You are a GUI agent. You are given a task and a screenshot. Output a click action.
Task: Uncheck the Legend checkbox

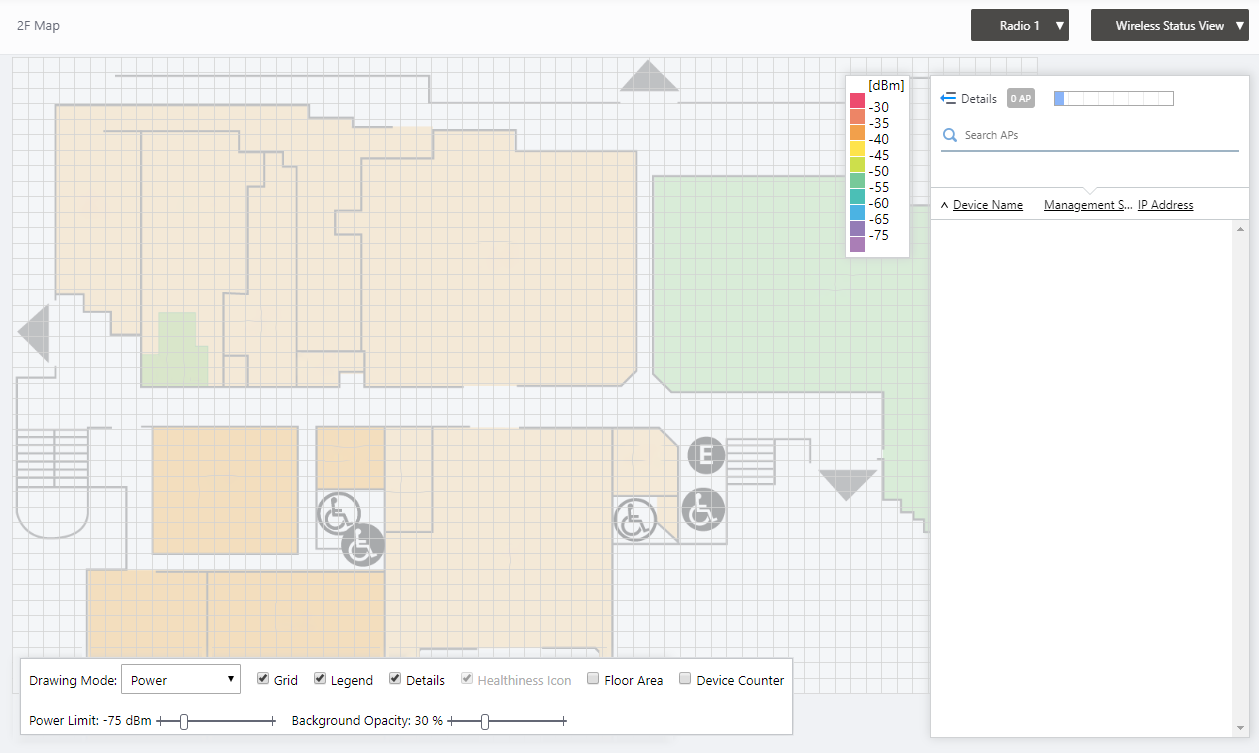click(x=320, y=679)
